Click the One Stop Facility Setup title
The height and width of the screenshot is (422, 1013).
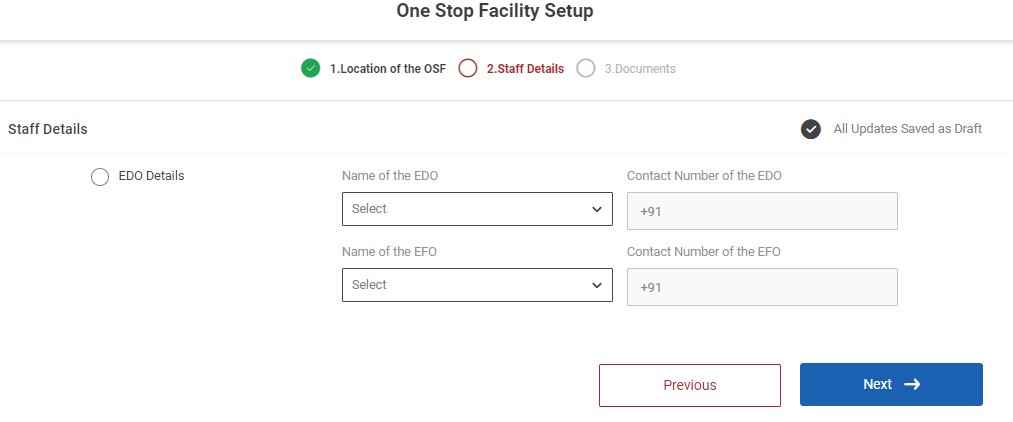495,12
